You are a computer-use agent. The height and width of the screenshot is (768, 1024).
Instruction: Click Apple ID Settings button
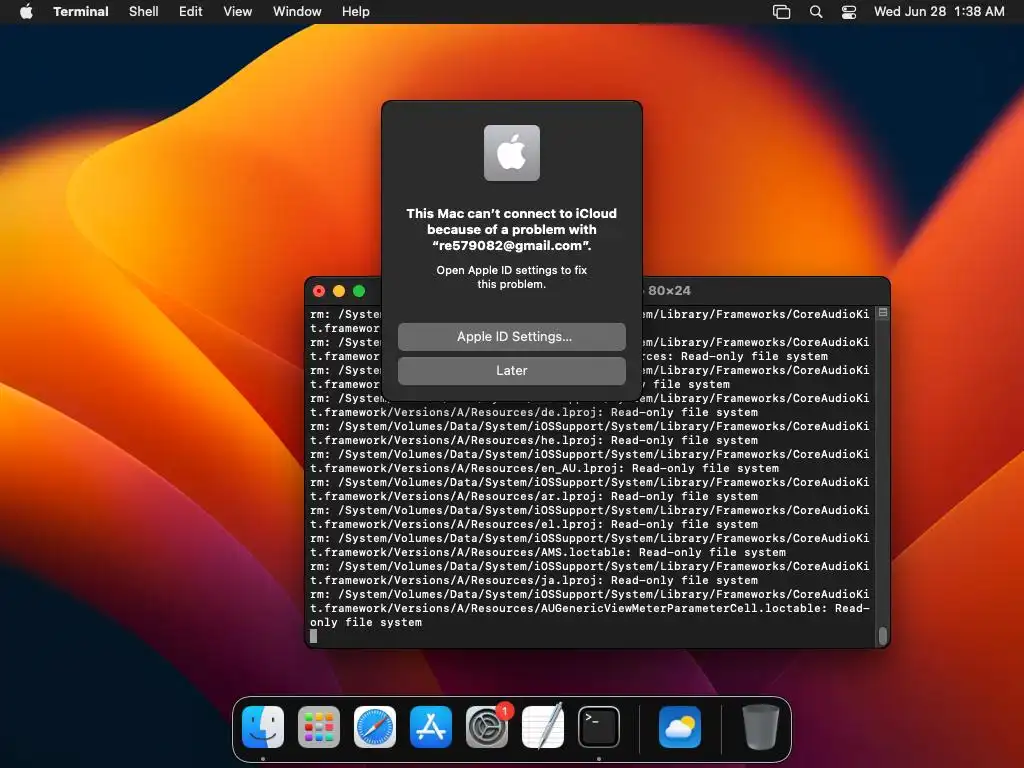(511, 336)
